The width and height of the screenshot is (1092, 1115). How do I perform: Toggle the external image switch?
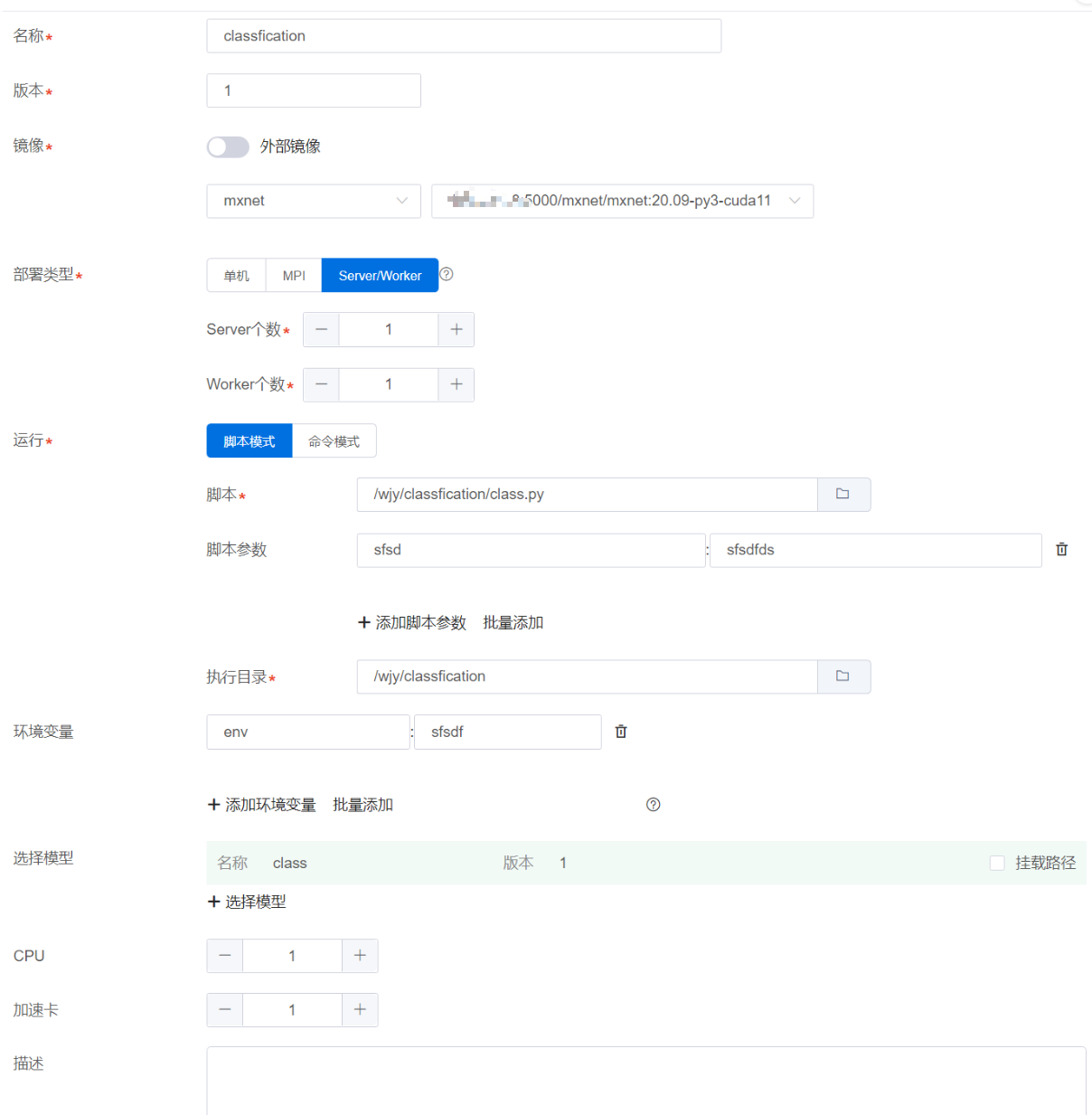click(x=228, y=146)
